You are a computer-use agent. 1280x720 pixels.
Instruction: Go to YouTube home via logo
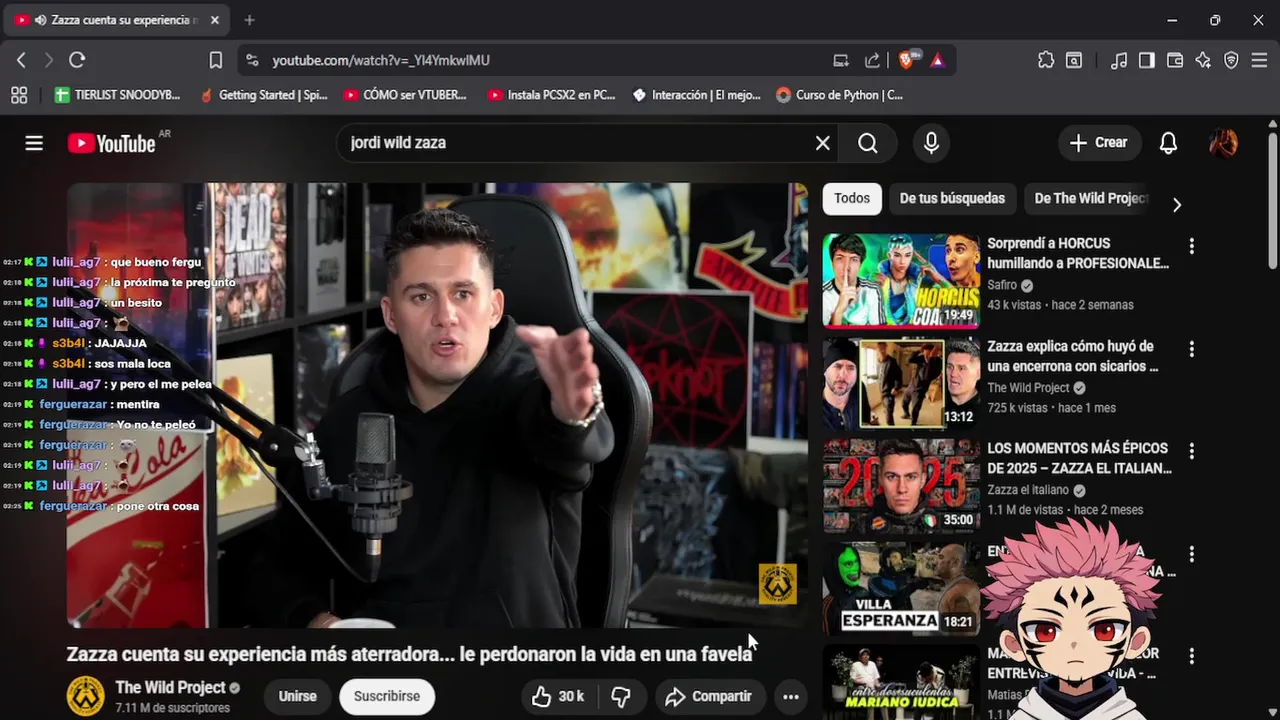pyautogui.click(x=111, y=143)
